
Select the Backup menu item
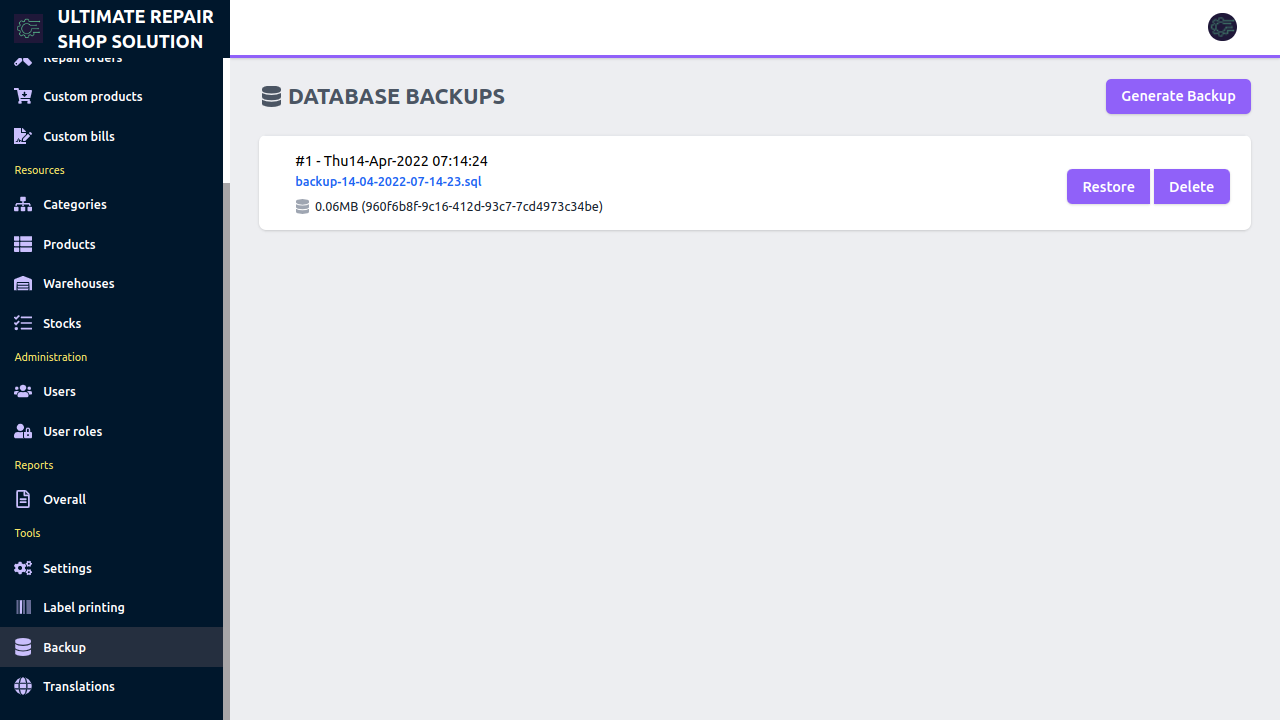click(64, 648)
